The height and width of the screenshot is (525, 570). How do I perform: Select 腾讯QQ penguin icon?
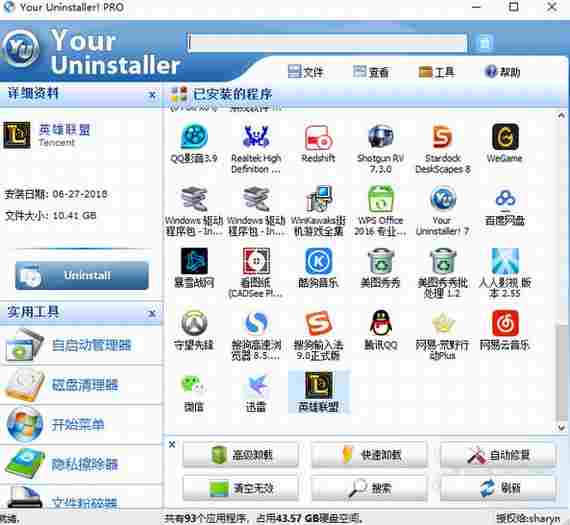(381, 323)
